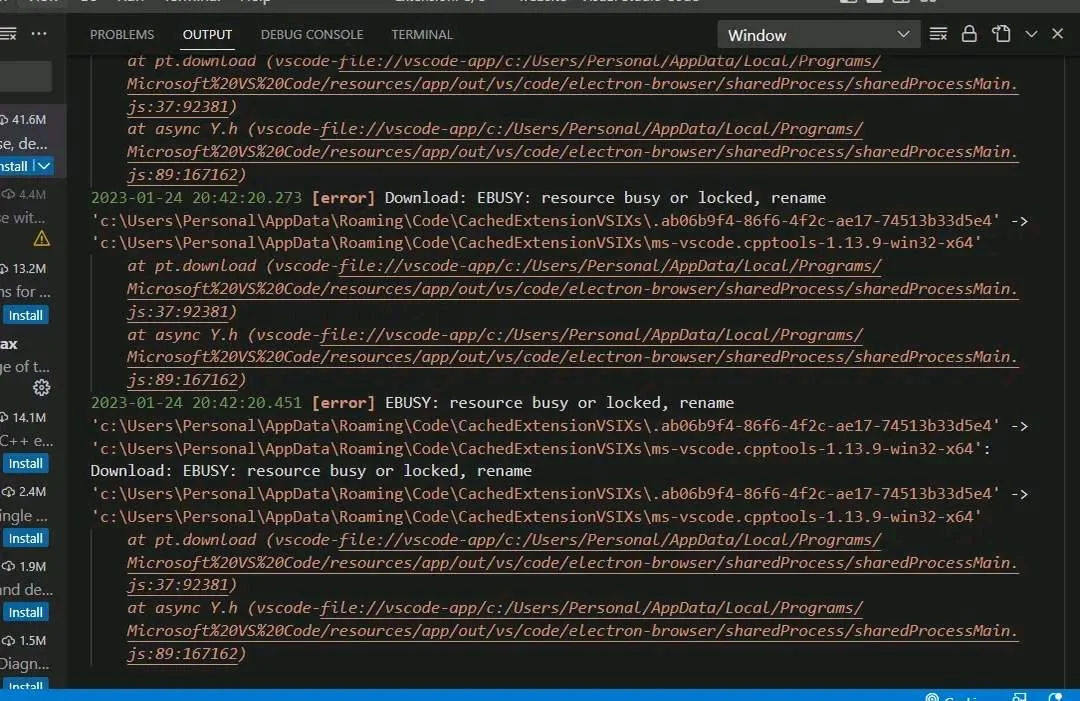Install extension with 1.9M downloads

tap(25, 612)
